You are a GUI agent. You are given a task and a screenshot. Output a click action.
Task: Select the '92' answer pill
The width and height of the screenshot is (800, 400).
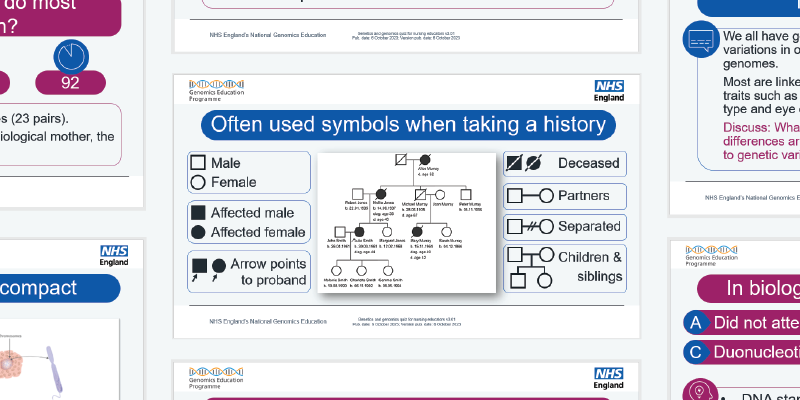(70, 83)
